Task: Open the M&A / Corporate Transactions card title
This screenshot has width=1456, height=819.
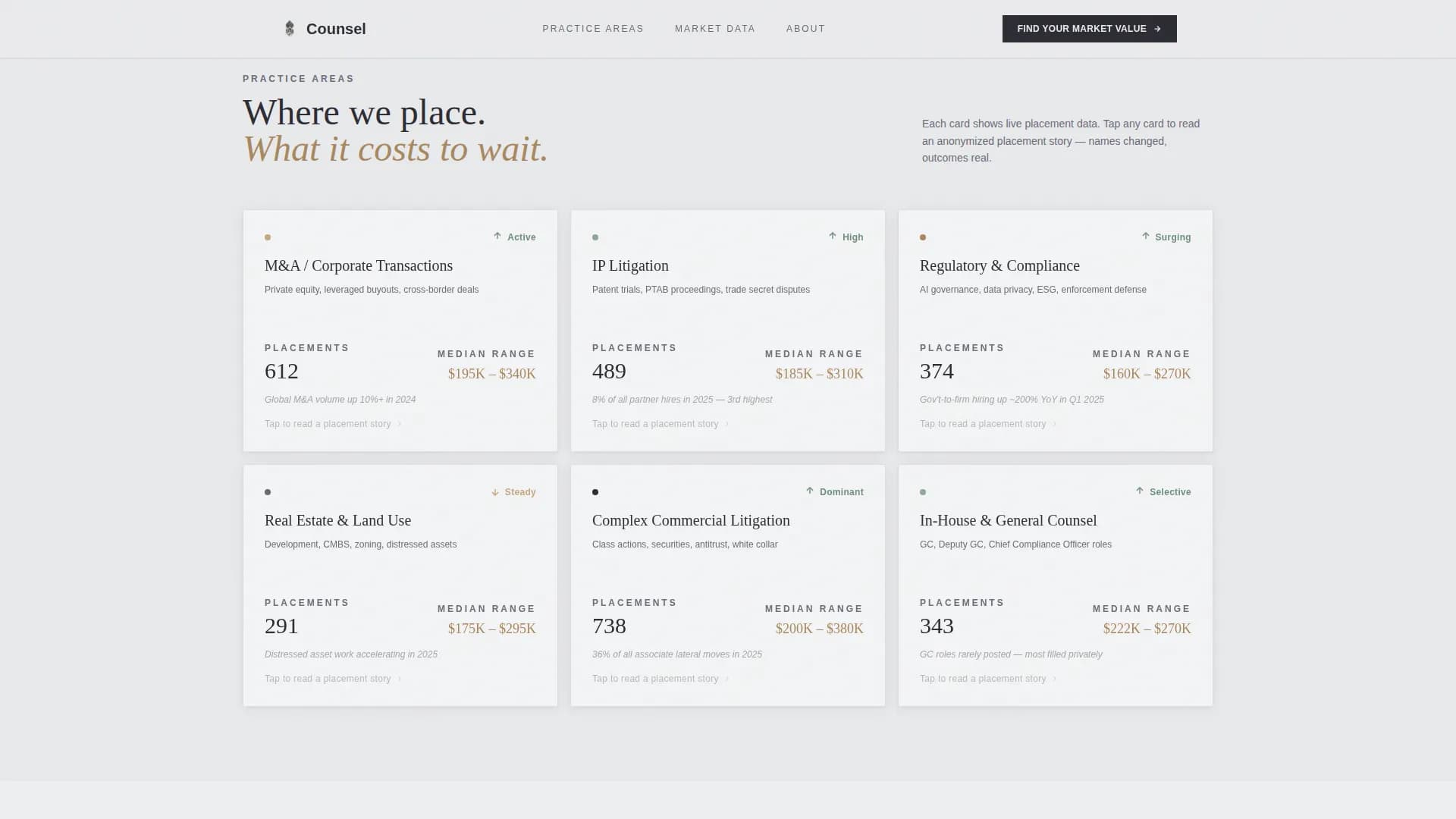Action: point(359,265)
